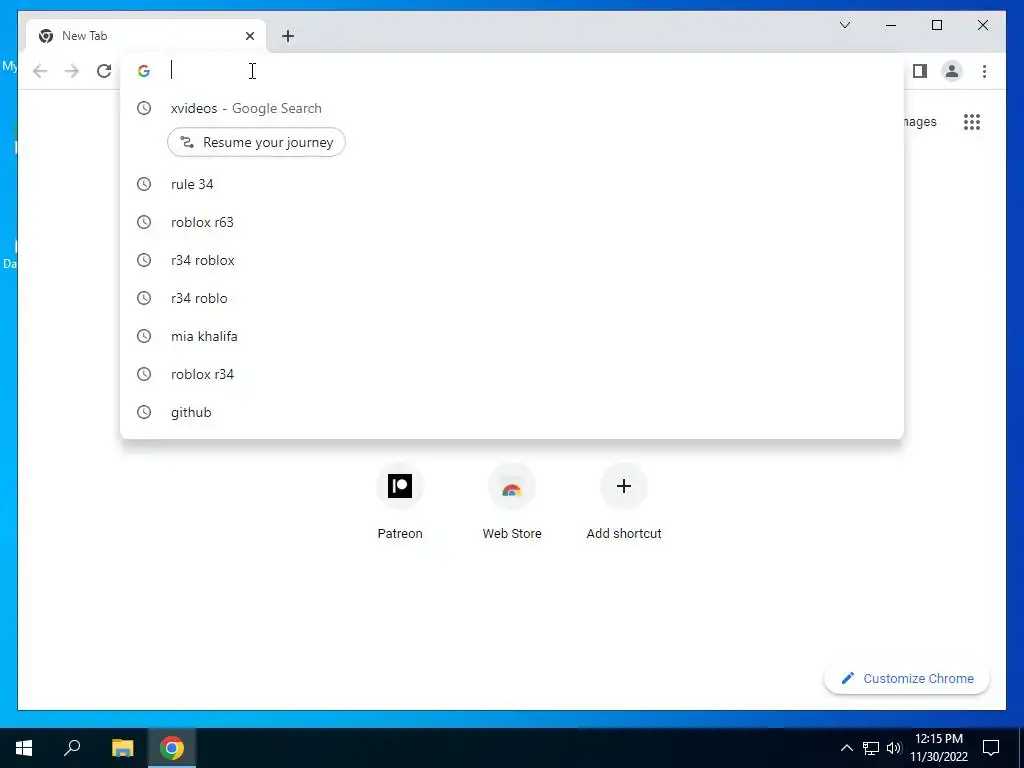Open the network status tray icon
Screen dimensions: 1024x768
coord(871,748)
